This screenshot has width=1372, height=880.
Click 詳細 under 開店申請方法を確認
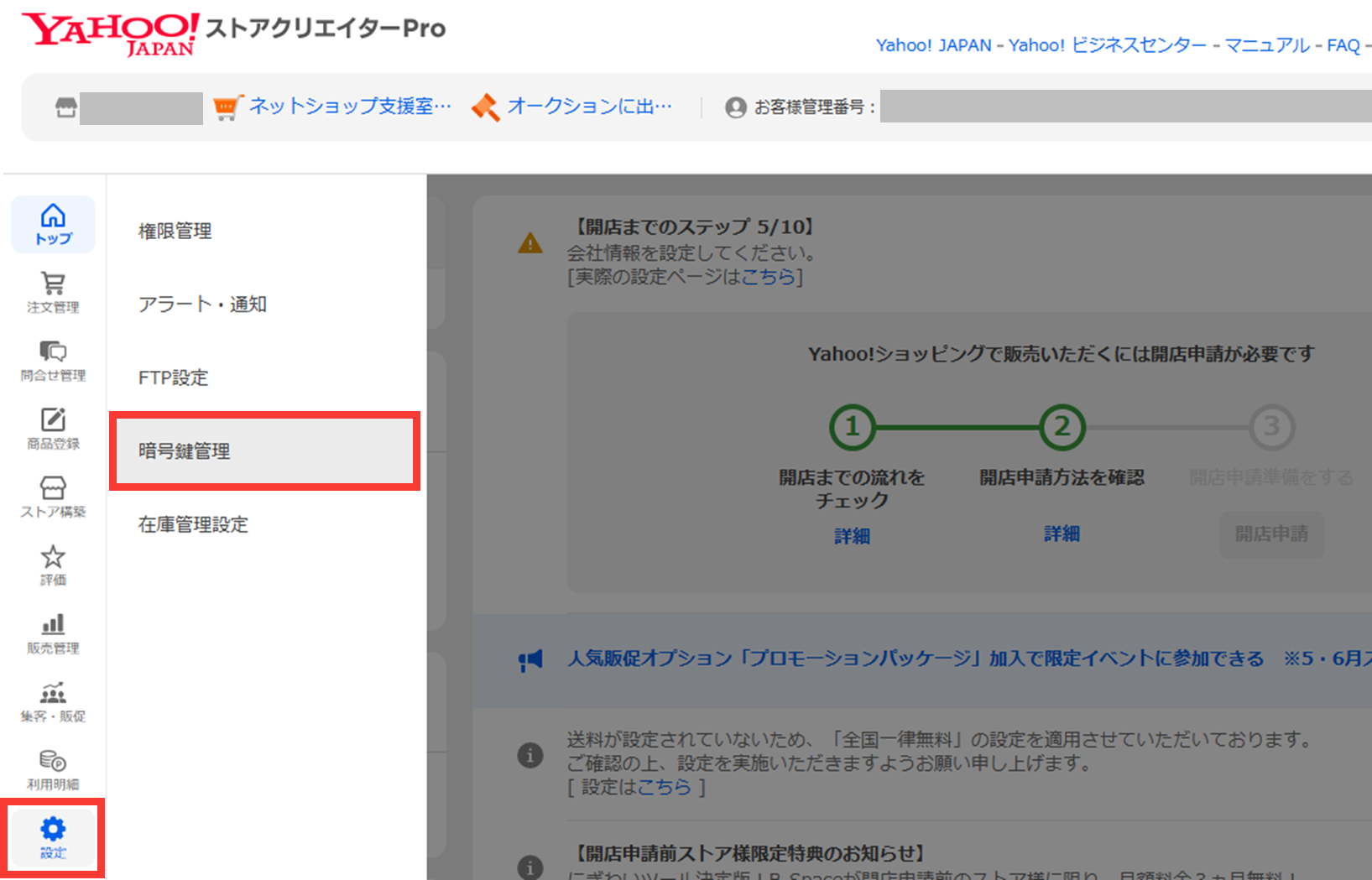coord(1062,534)
